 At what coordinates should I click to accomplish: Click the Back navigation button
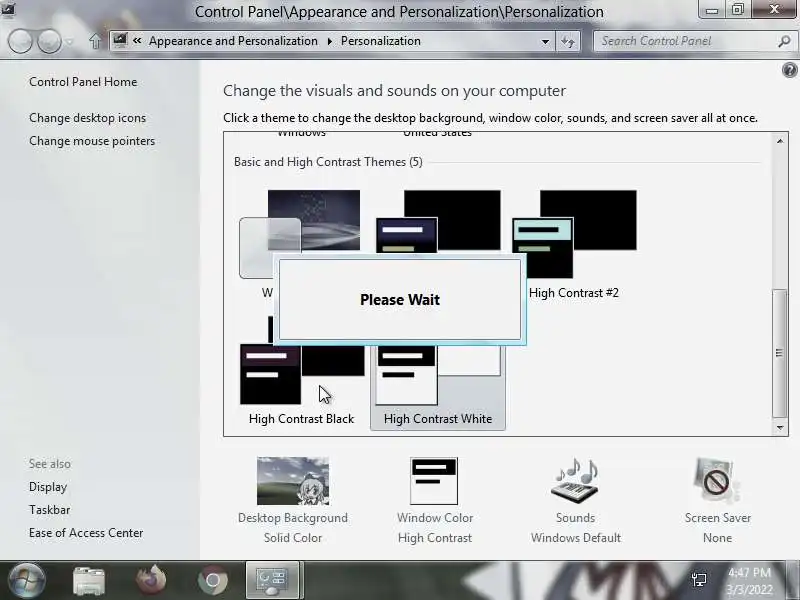pos(20,41)
